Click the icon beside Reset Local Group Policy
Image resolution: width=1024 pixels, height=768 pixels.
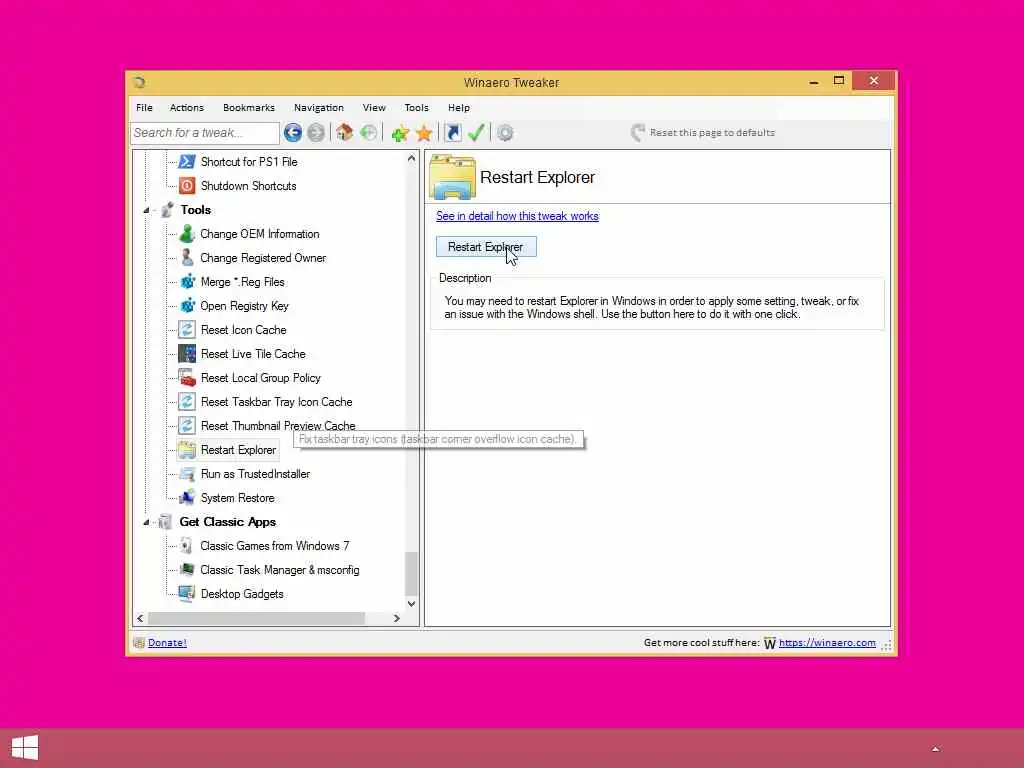tap(187, 377)
